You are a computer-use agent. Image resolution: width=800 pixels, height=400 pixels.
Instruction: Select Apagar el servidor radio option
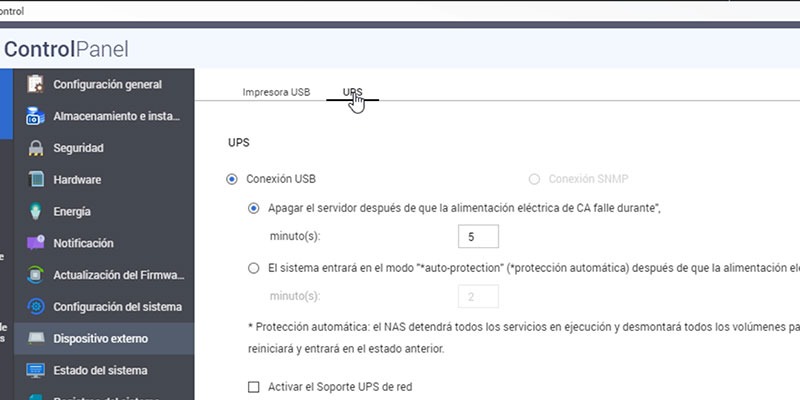(x=254, y=208)
